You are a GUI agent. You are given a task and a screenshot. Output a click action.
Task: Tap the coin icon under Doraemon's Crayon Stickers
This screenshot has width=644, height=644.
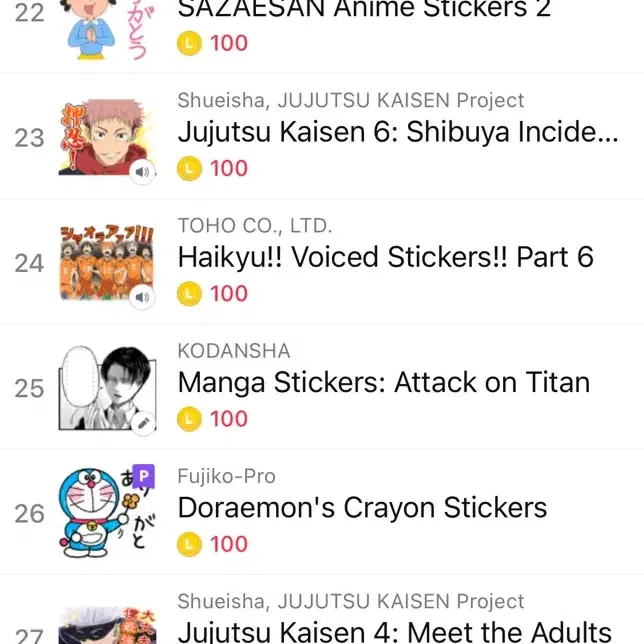[x=189, y=544]
